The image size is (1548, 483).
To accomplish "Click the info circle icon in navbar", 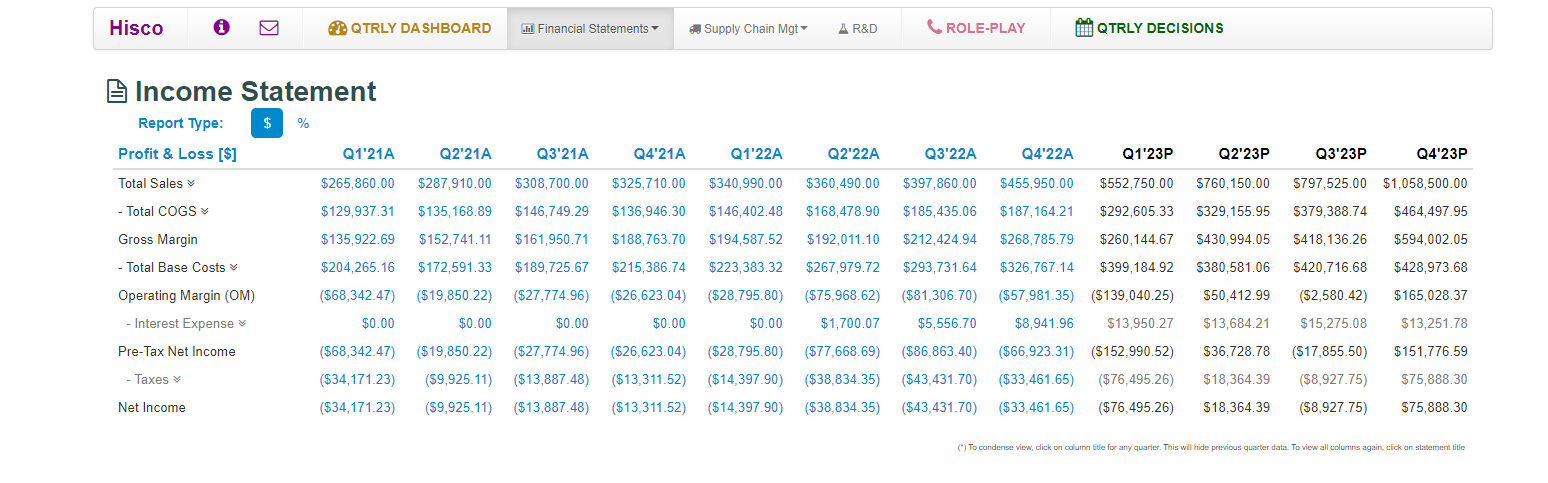I will point(221,28).
